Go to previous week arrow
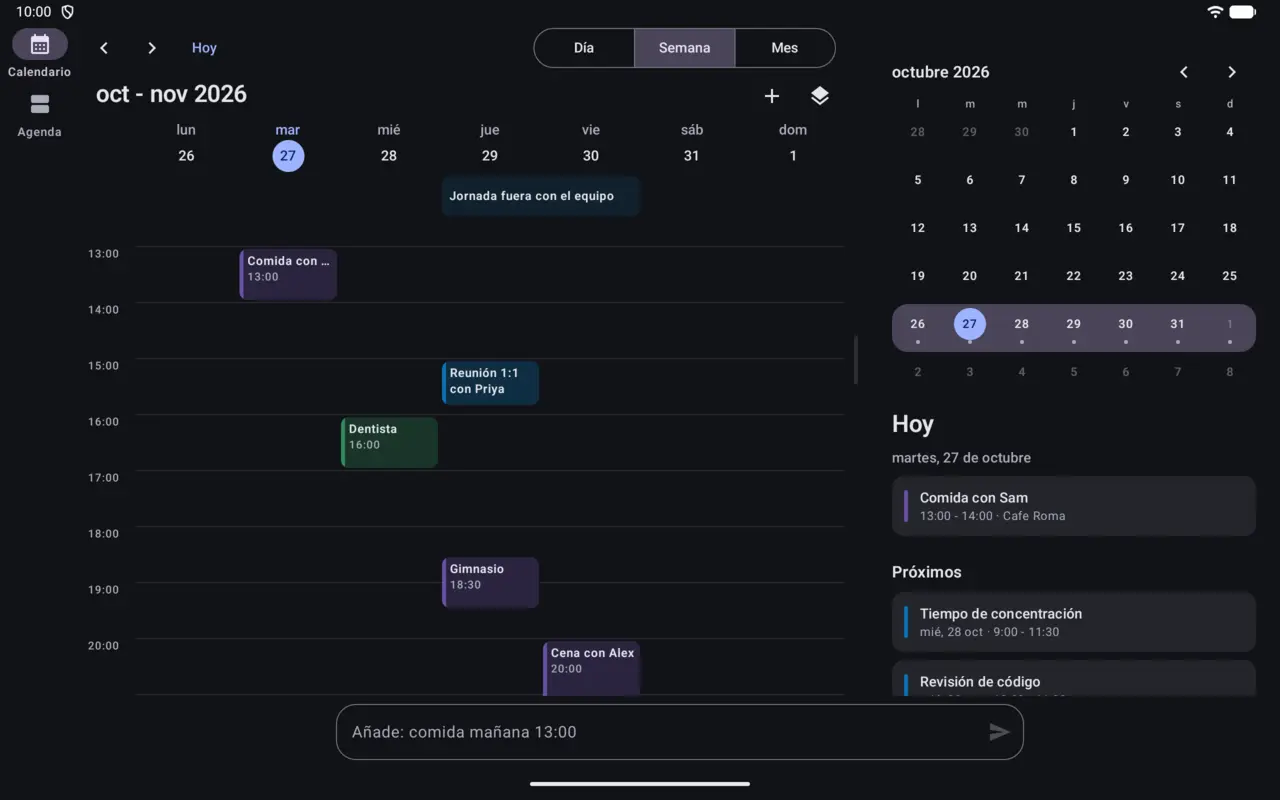1280x800 pixels. [x=104, y=48]
